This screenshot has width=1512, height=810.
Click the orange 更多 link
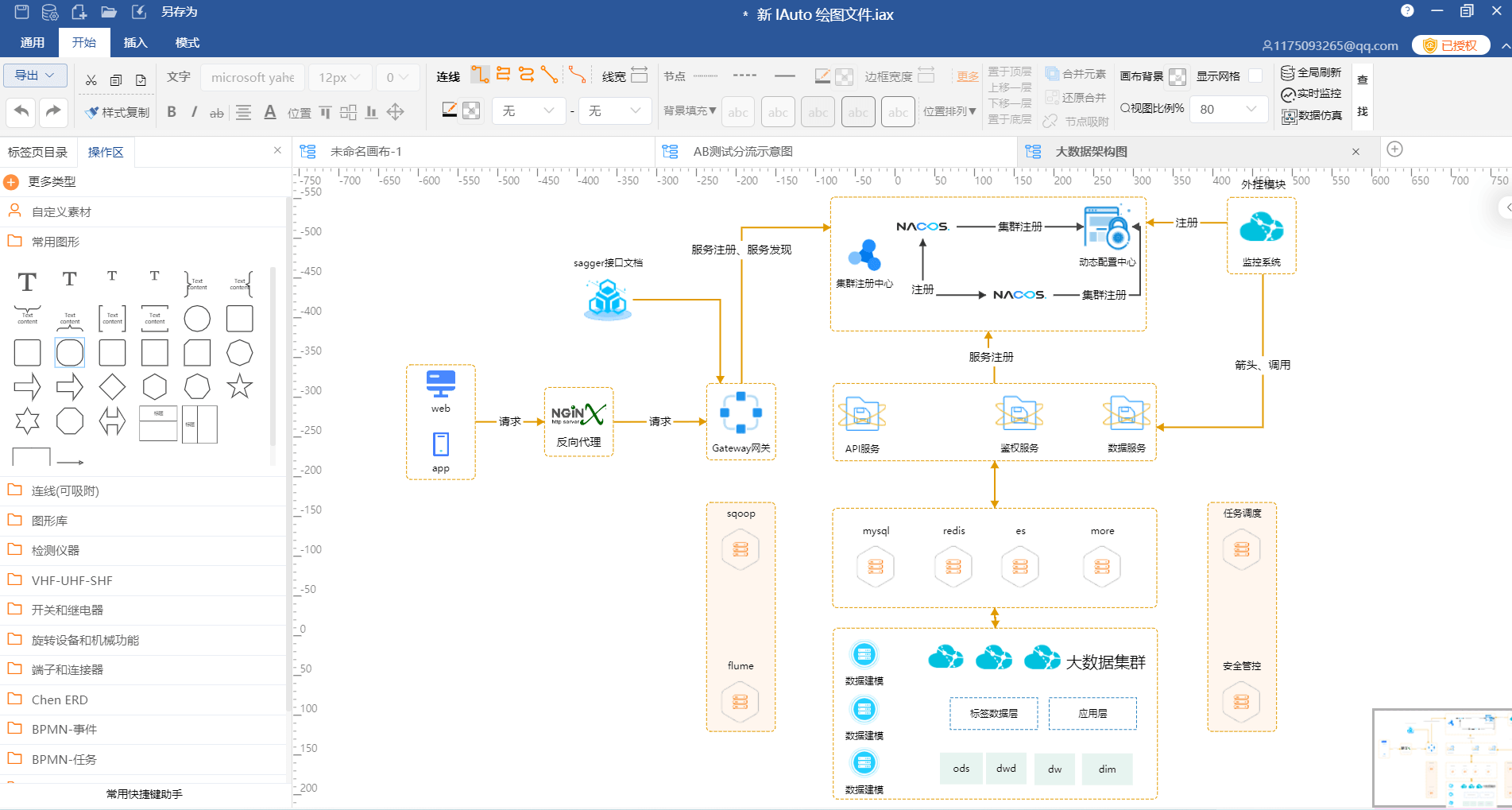coord(968,76)
